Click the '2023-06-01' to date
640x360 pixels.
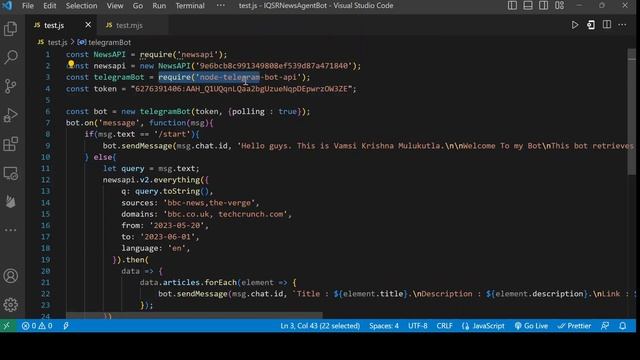pyautogui.click(x=168, y=237)
